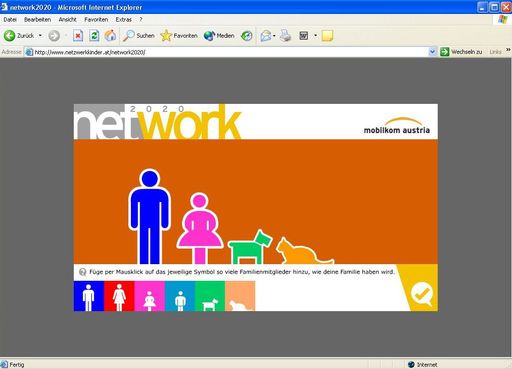Open the Ansicht menu
This screenshot has width=512, height=369.
pos(67,20)
